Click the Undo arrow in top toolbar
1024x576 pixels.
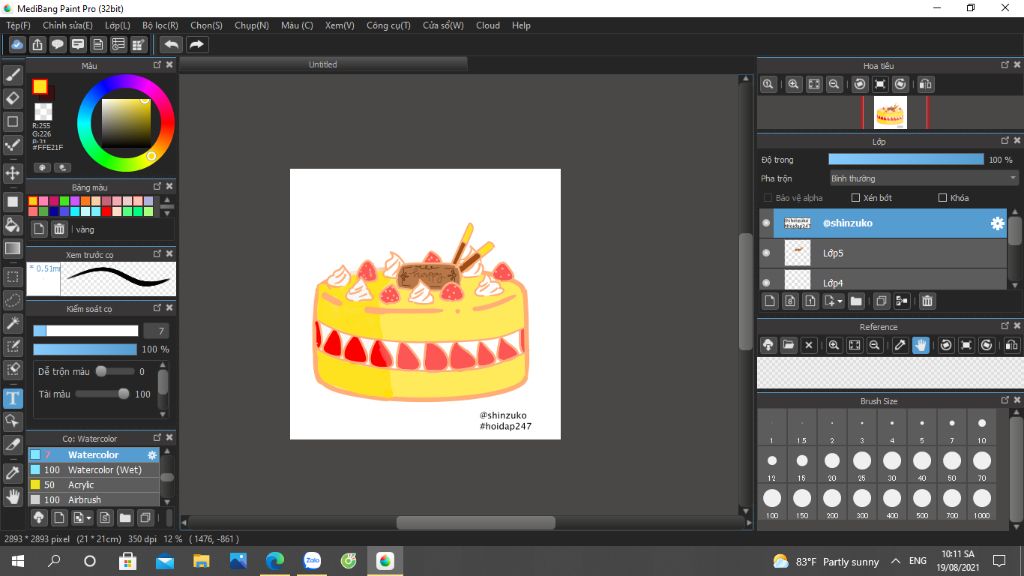(x=171, y=44)
